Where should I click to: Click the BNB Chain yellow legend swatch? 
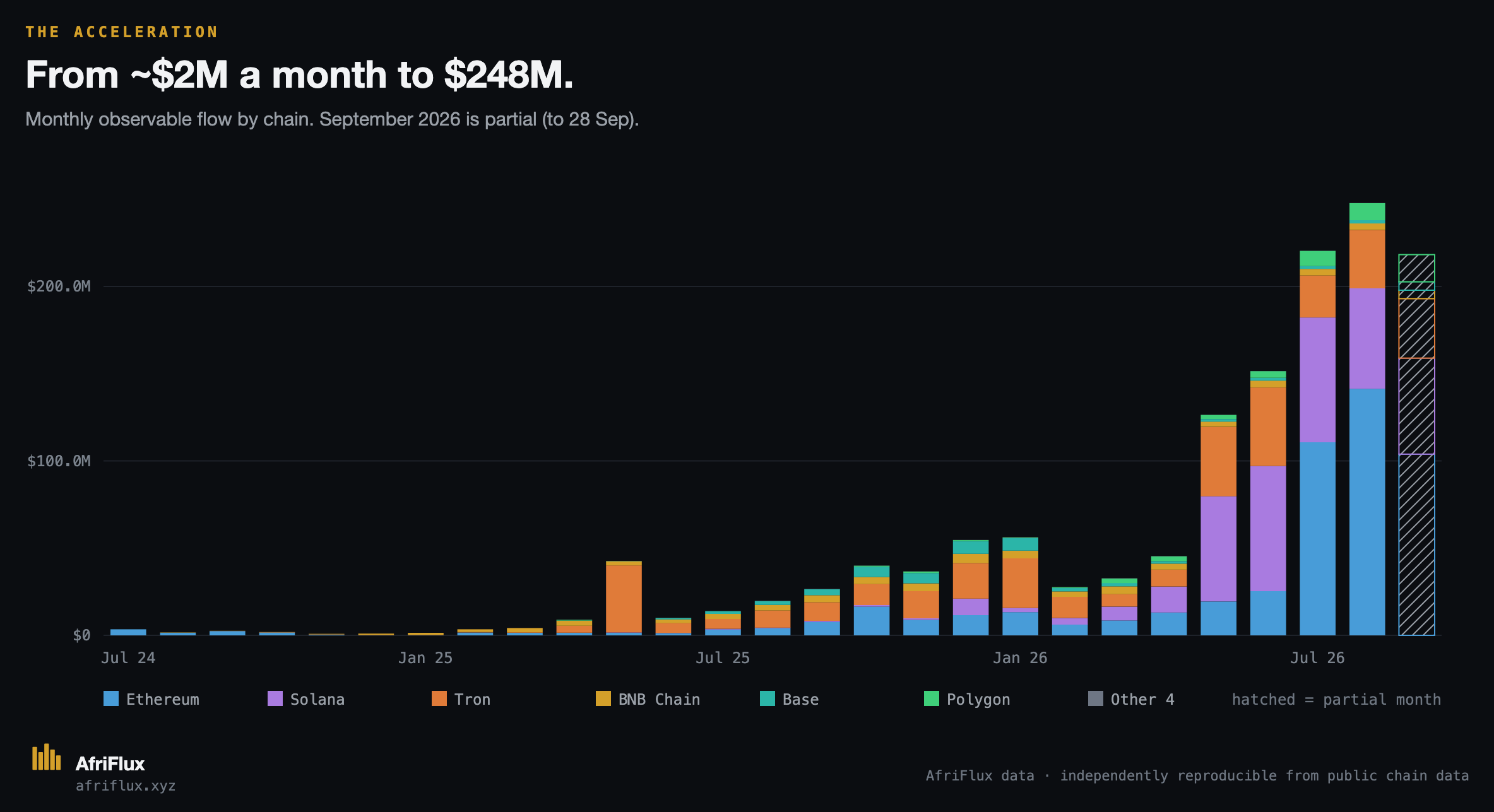pos(603,698)
